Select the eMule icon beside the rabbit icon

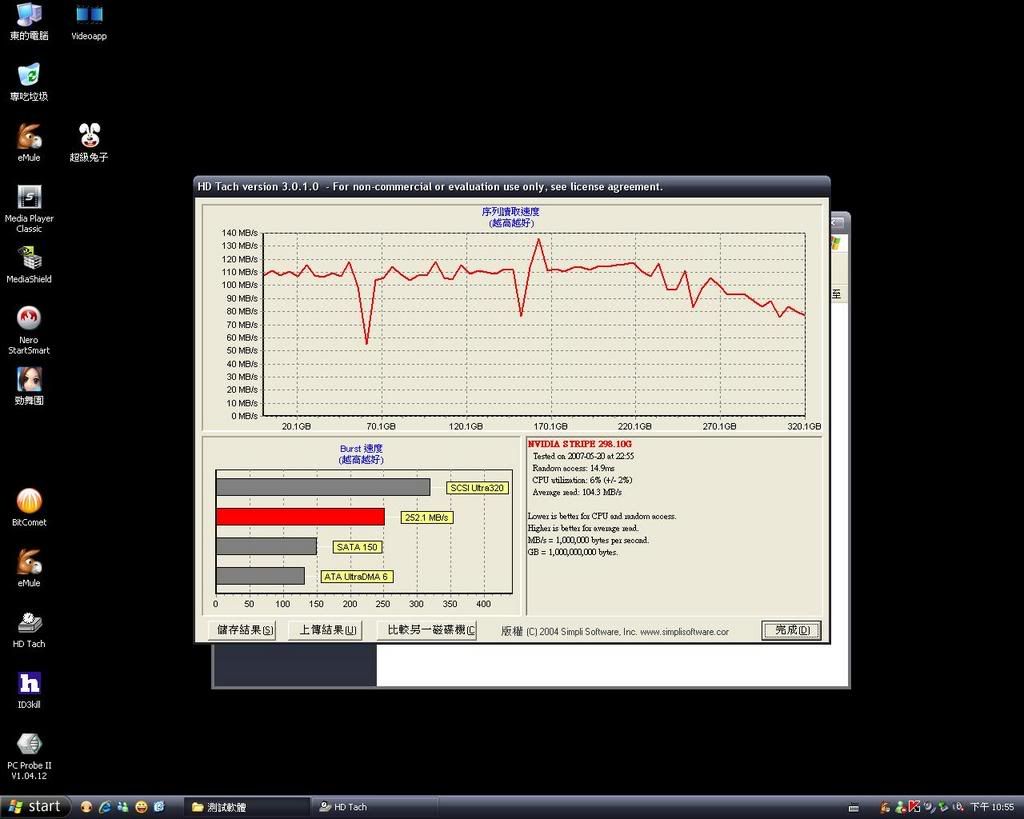pyautogui.click(x=29, y=143)
